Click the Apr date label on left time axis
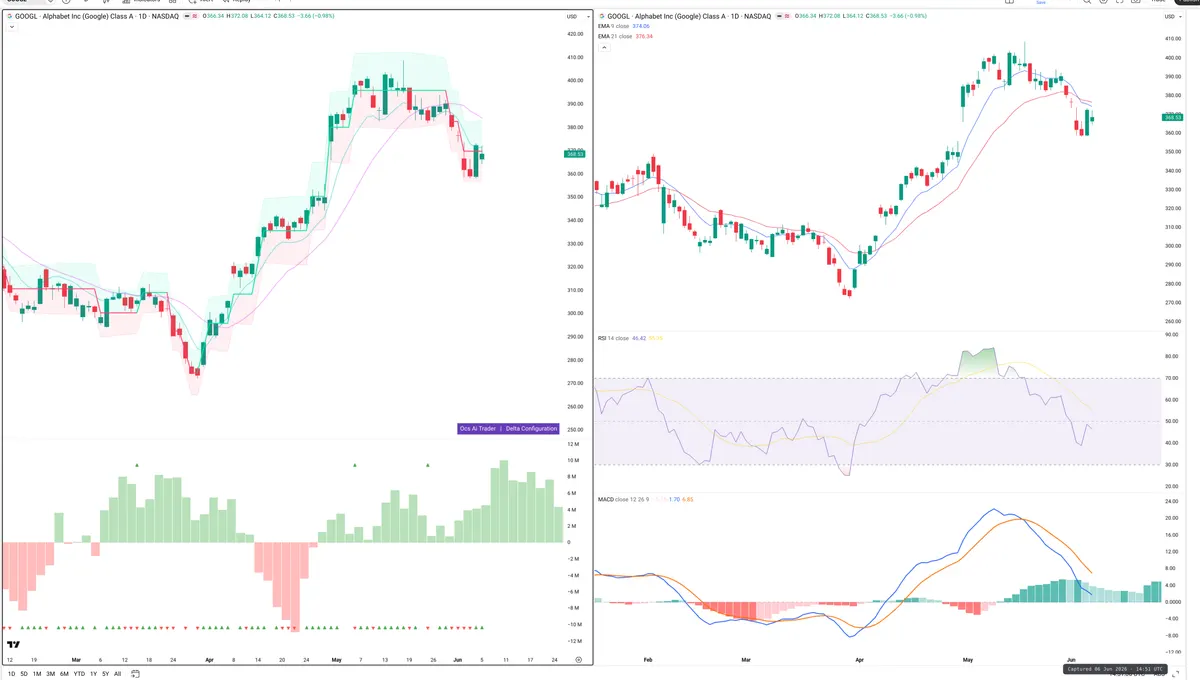 tap(209, 660)
